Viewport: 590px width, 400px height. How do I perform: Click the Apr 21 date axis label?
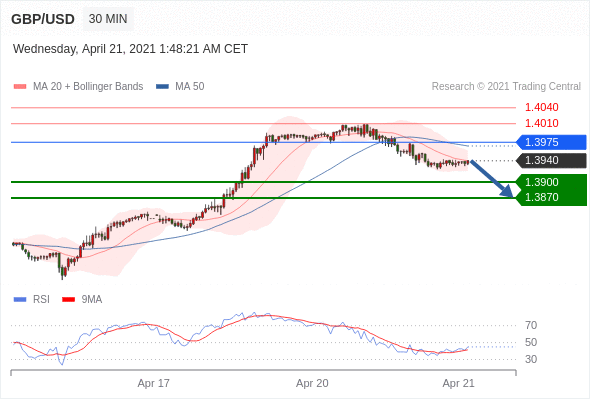(x=458, y=383)
